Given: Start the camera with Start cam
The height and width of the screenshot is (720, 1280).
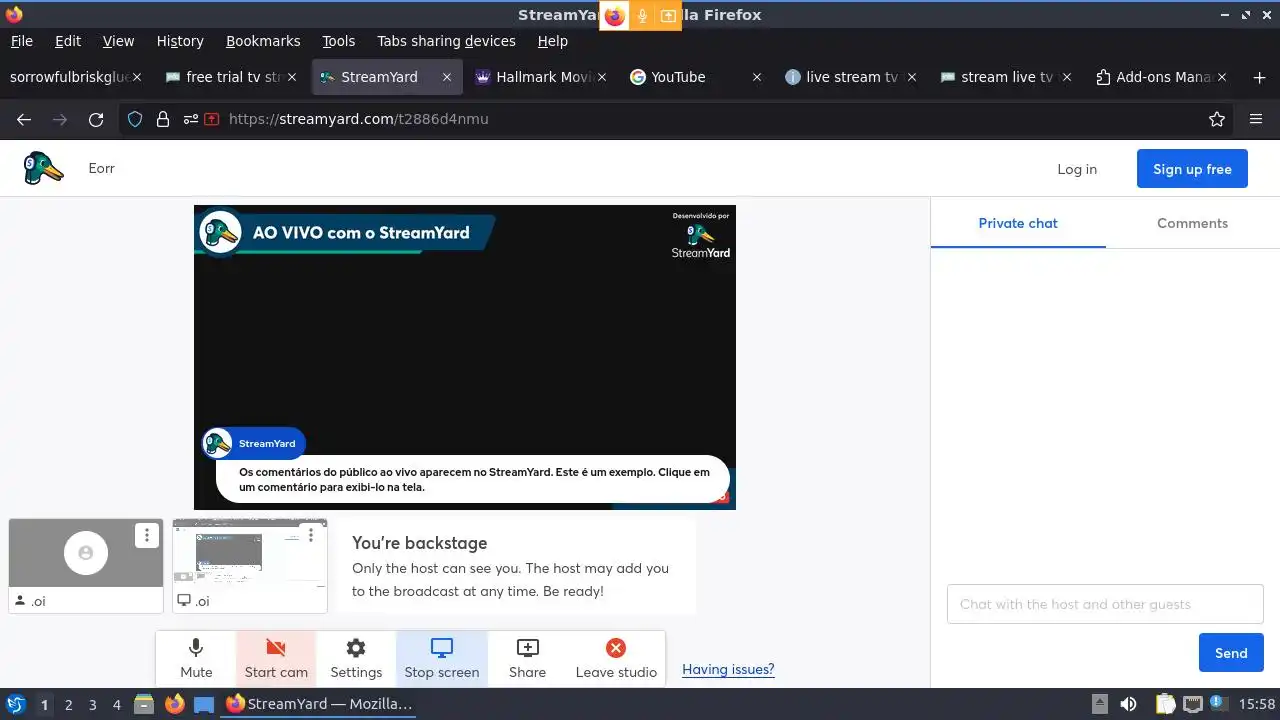Looking at the screenshot, I should pos(276,658).
